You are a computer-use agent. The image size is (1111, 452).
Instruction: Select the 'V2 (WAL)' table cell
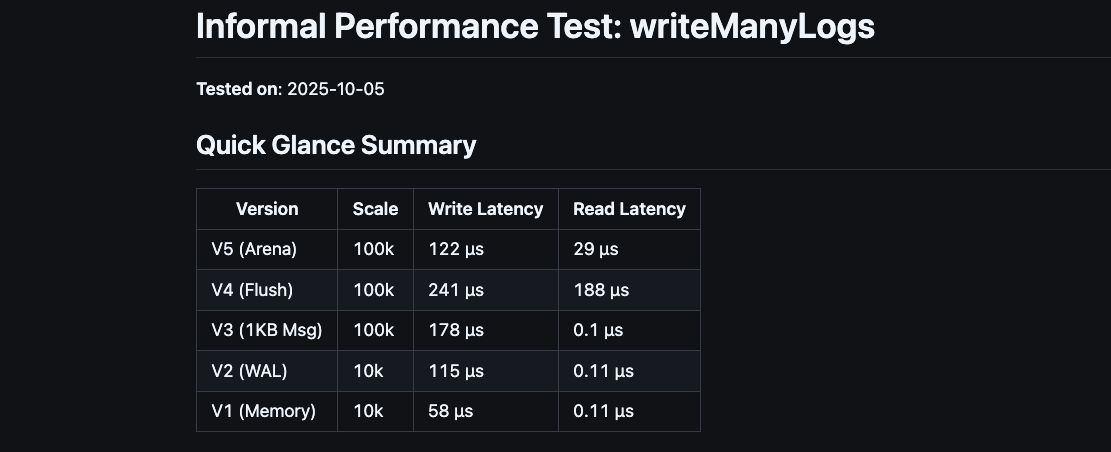pyautogui.click(x=249, y=371)
